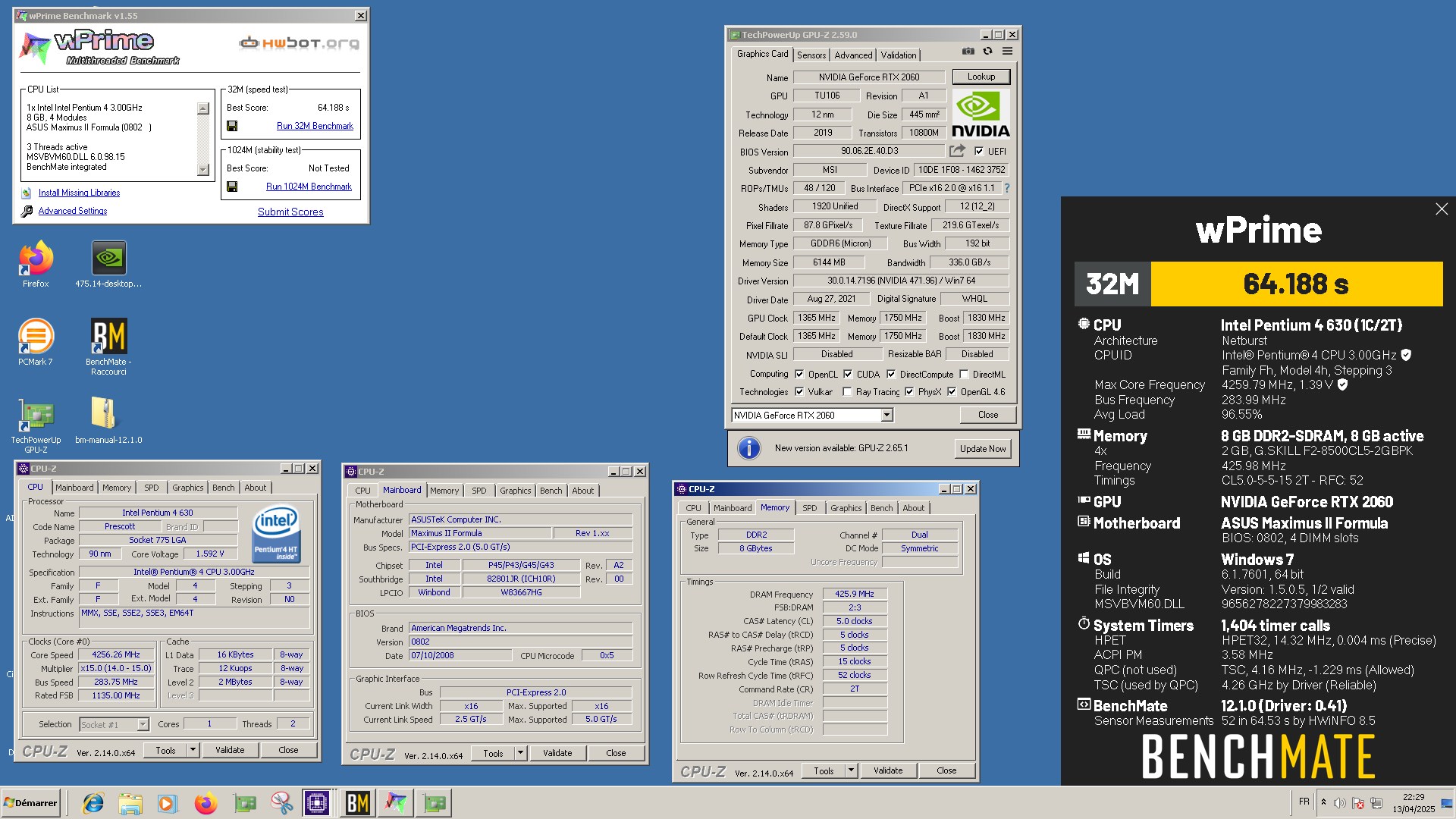This screenshot has height=819, width=1456.
Task: Click the GPU-Z refresh icon
Action: point(987,52)
